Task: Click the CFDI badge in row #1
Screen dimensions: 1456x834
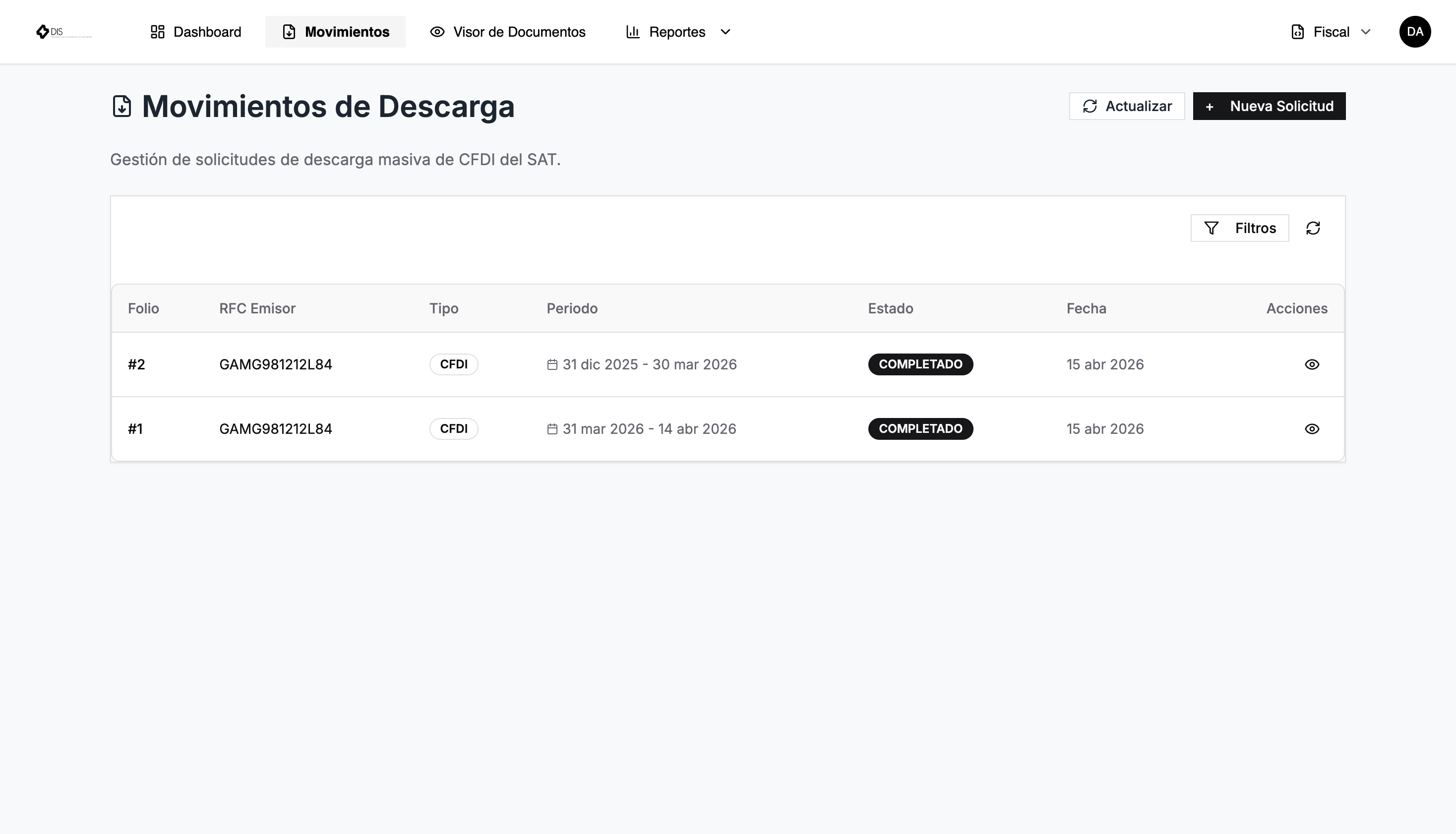Action: tap(454, 429)
